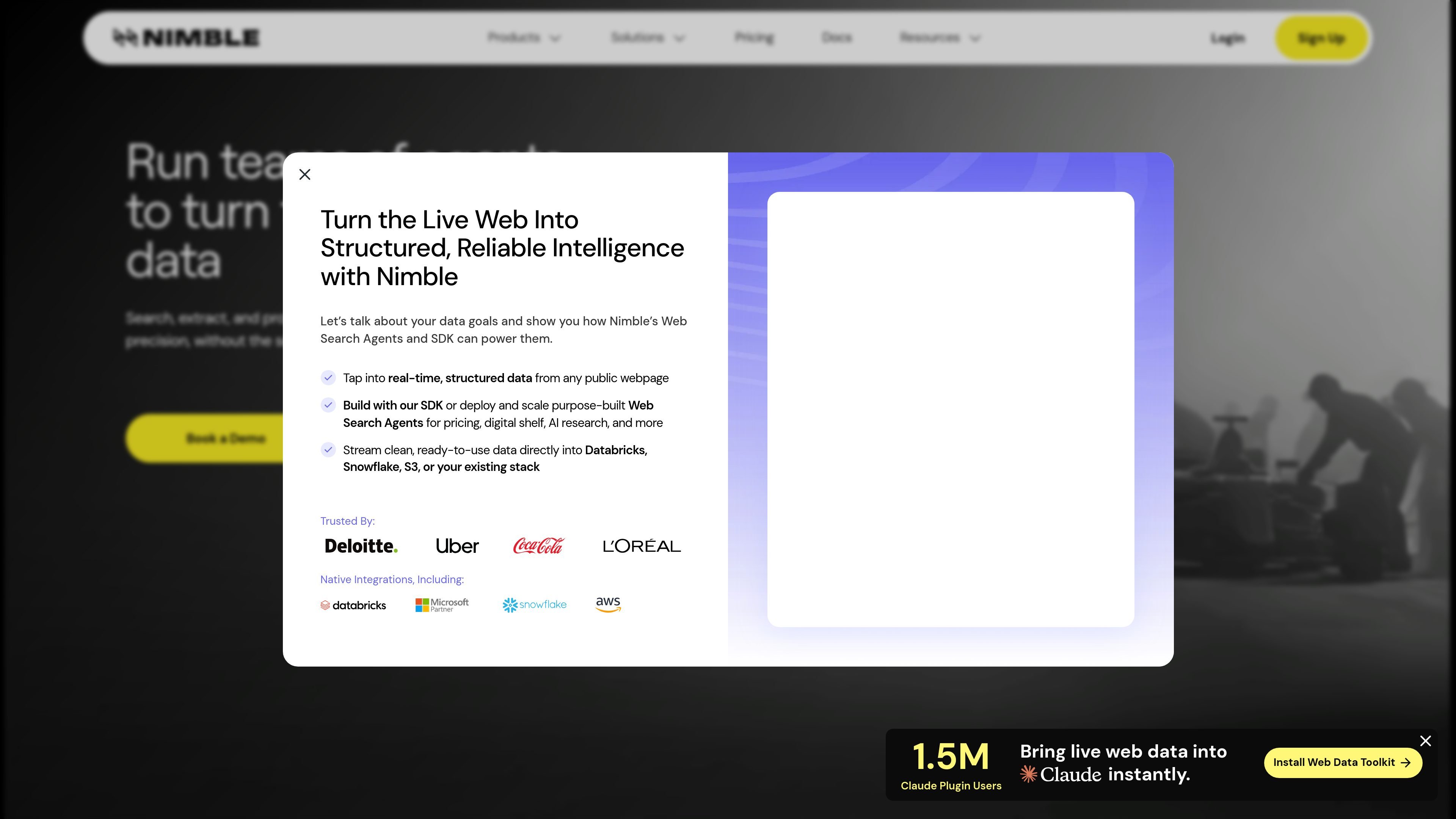Click the Deloitte logo
The height and width of the screenshot is (819, 1456).
(361, 546)
